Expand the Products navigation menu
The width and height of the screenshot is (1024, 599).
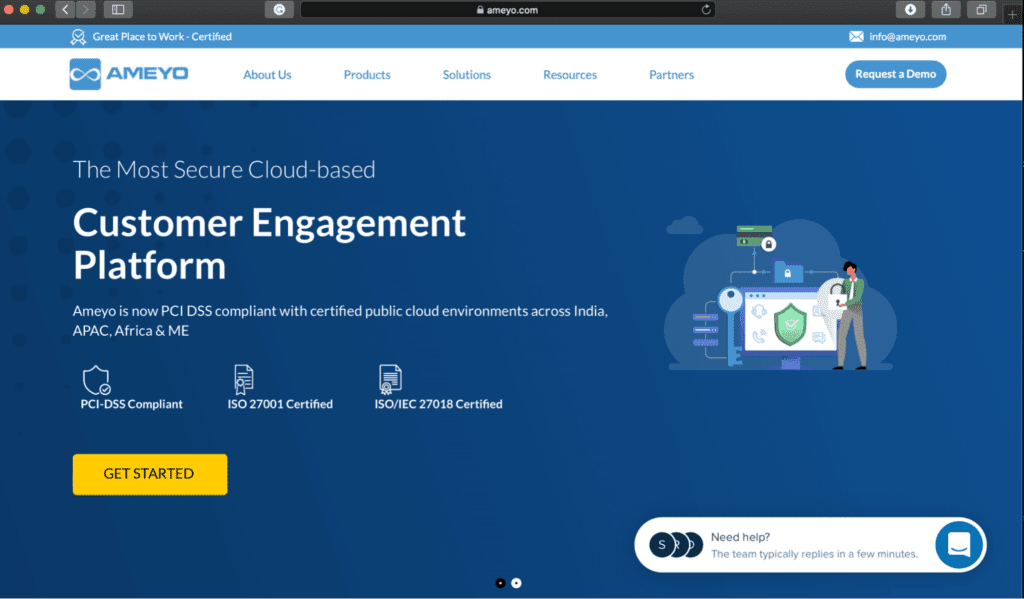tap(367, 75)
